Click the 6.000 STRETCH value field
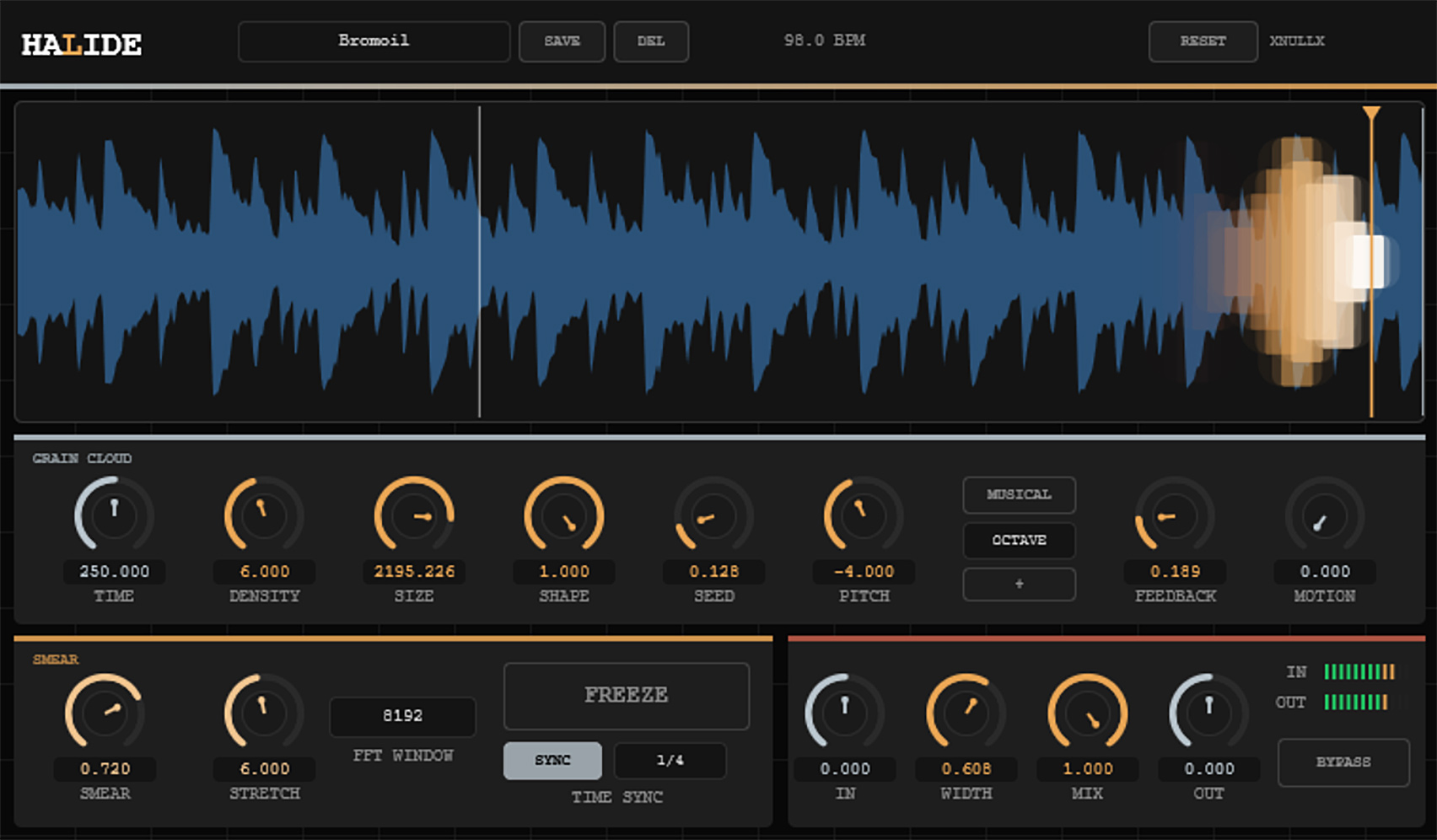 click(264, 769)
